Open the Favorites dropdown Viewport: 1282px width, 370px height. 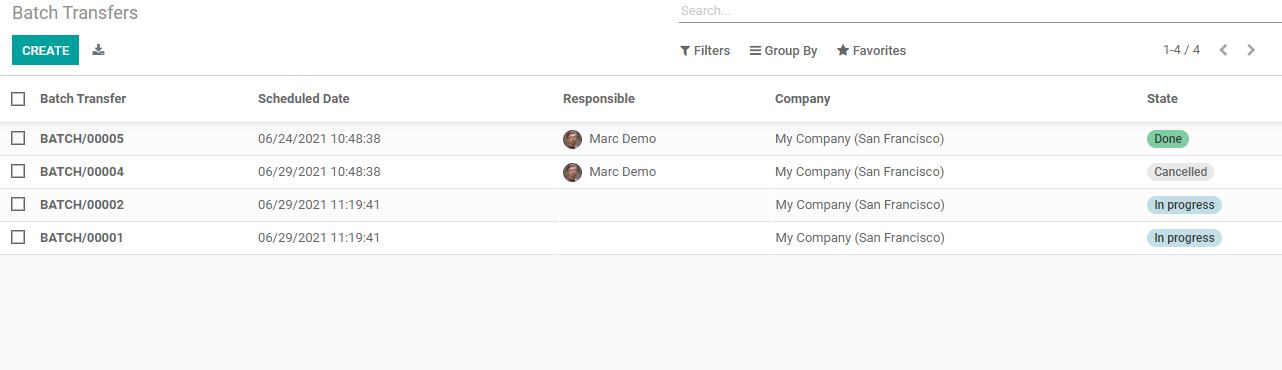[x=871, y=51]
